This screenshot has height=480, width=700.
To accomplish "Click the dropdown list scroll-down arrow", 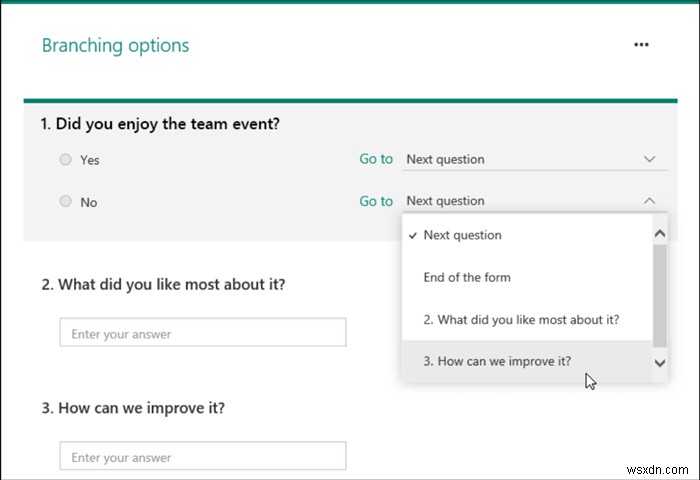I will coord(660,363).
